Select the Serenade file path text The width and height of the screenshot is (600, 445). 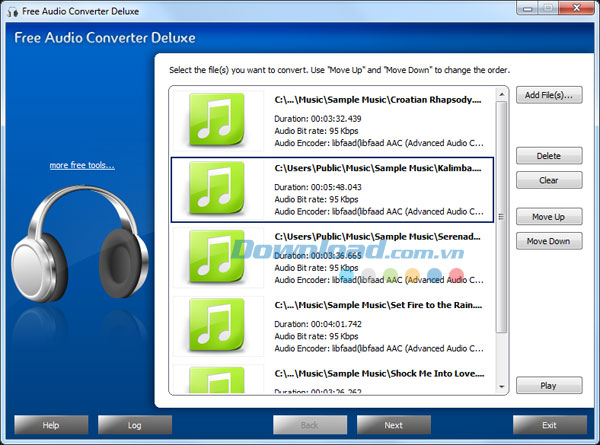[x=377, y=237]
